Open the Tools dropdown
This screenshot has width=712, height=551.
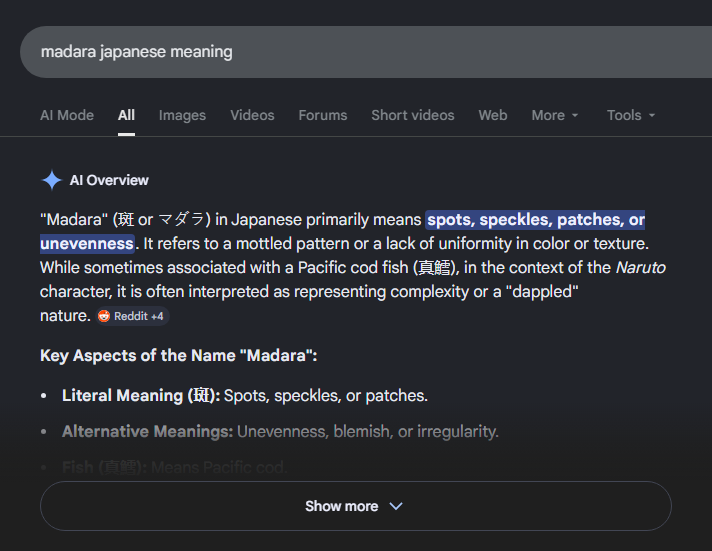tap(631, 115)
